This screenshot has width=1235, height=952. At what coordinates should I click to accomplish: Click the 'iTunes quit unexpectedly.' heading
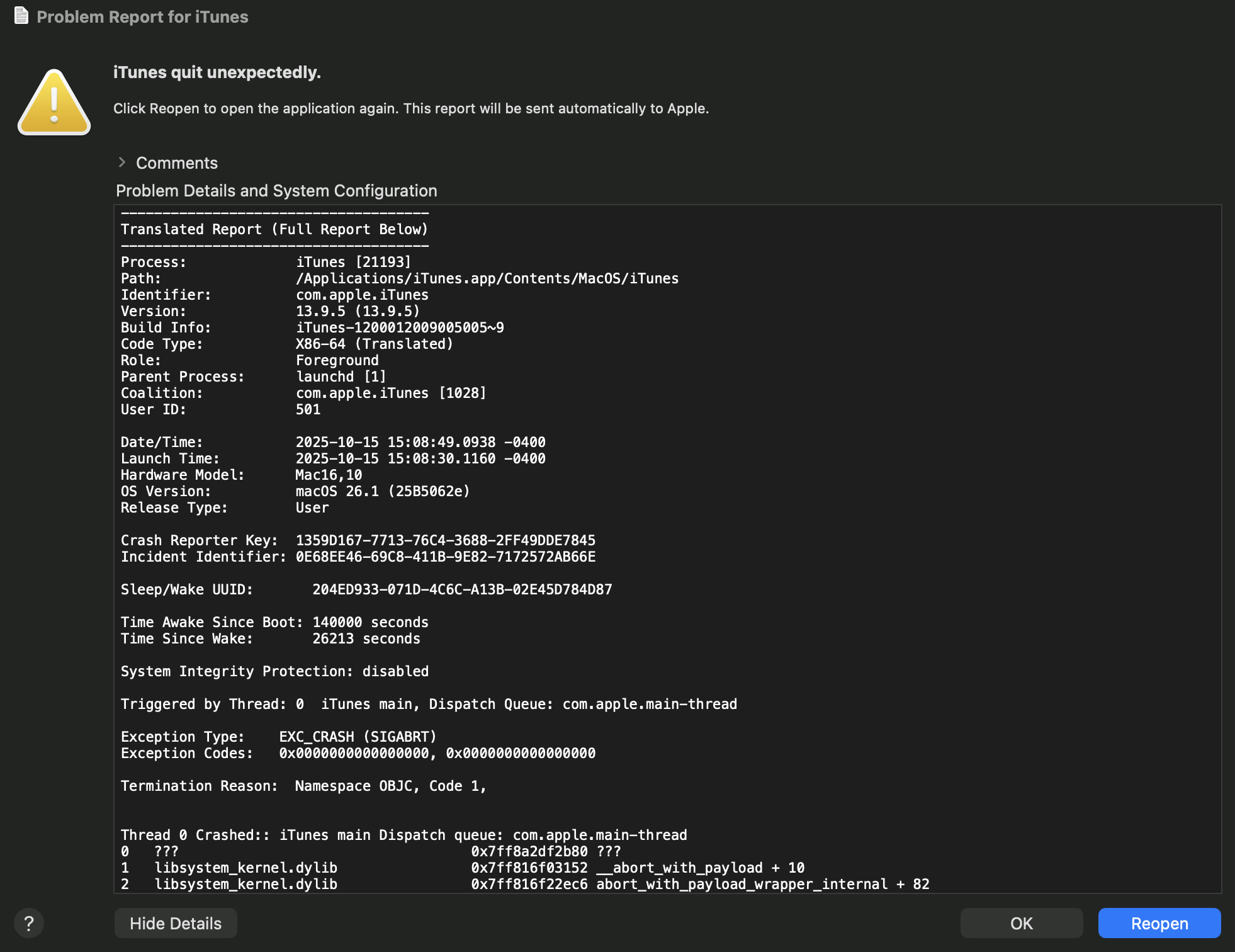click(x=217, y=72)
